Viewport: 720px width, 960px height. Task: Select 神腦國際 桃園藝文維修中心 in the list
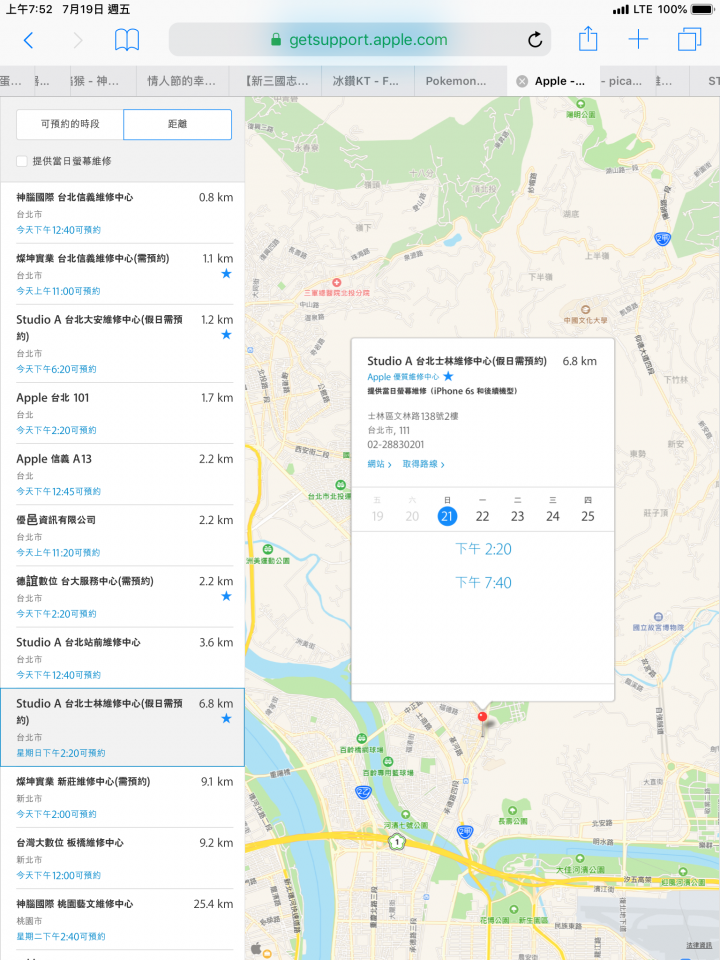[122, 920]
